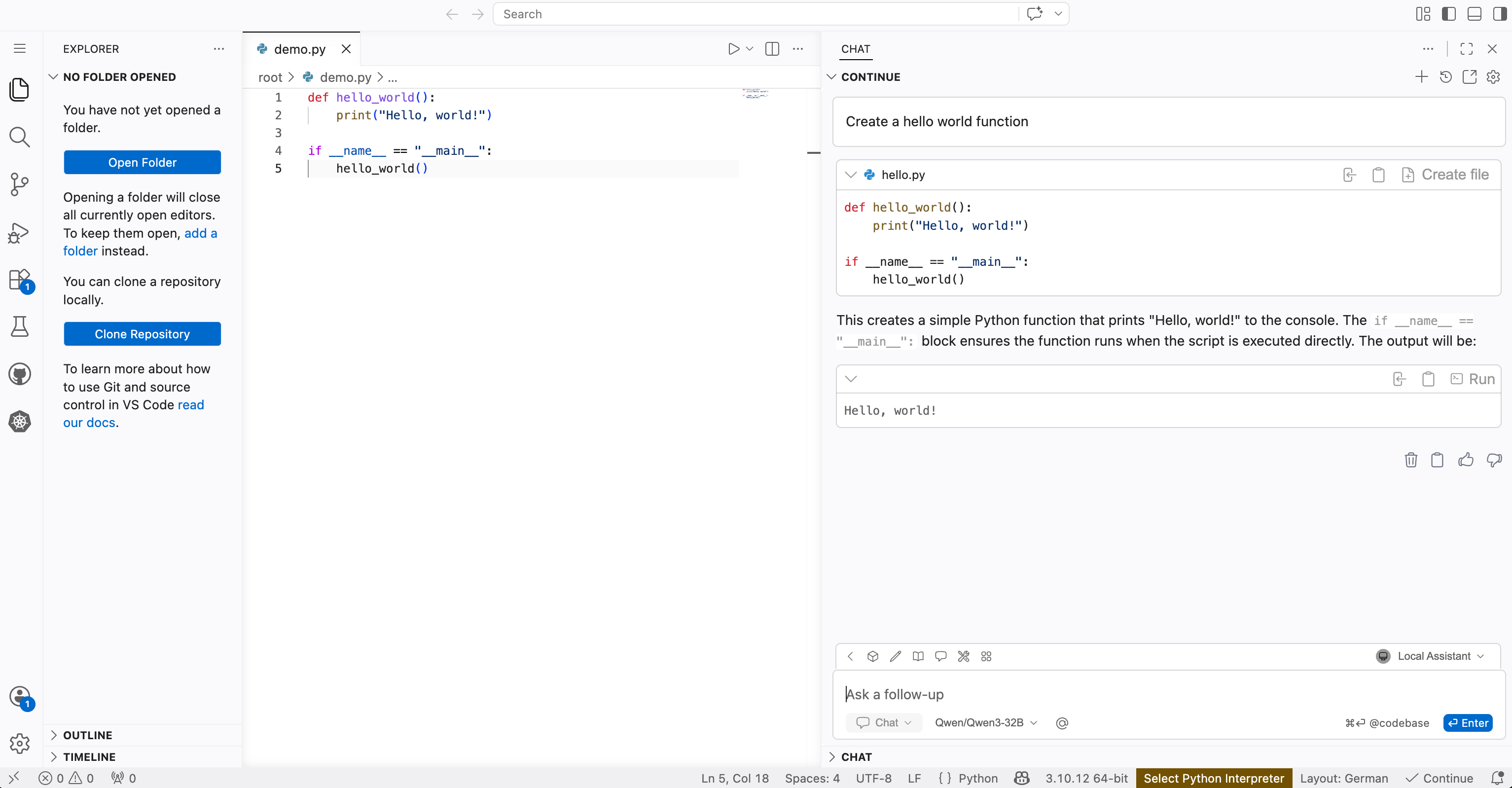Select the CHAT panel tab

856,49
